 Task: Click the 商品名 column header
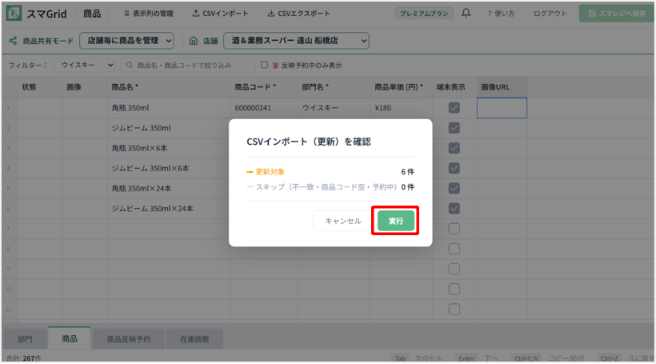(169, 87)
